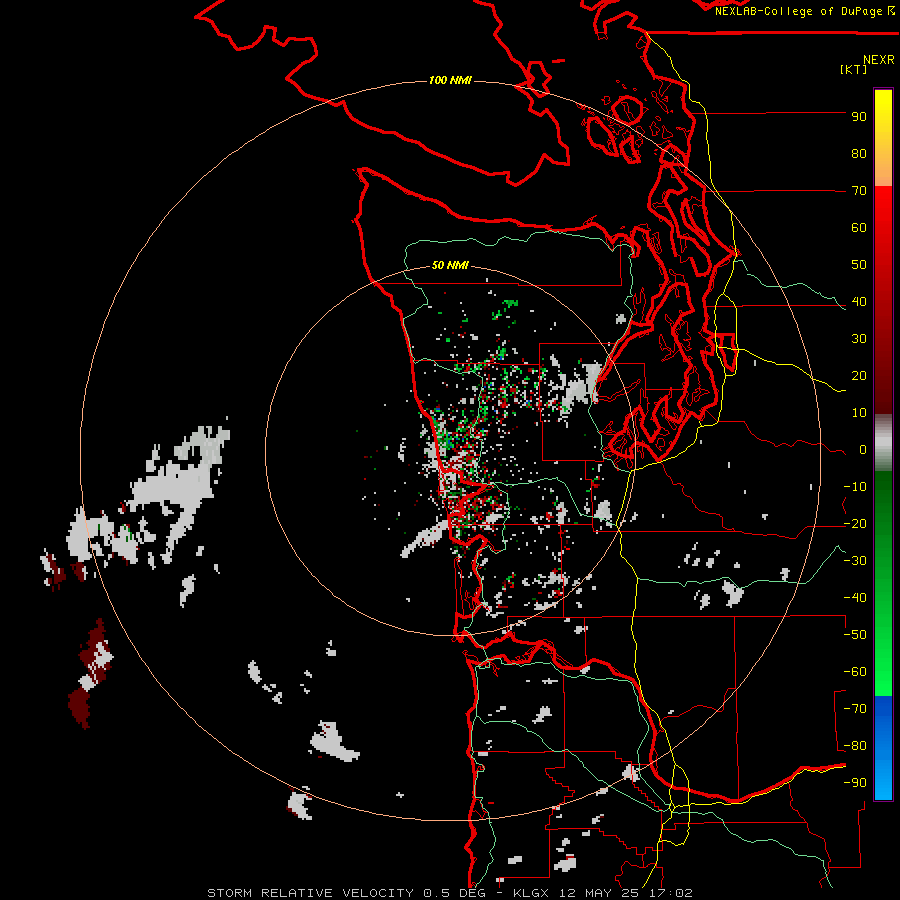Pick the gray zero-velocity segment of the color bar
900x900 pixels.
tap(883, 443)
